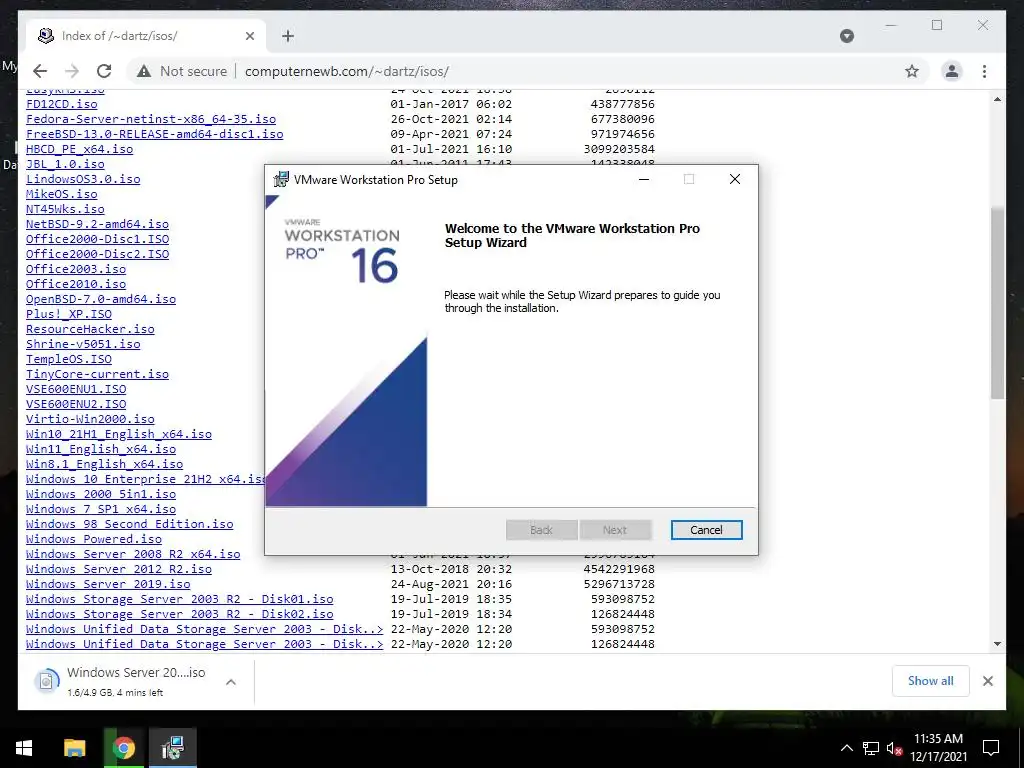Screen dimensions: 1024x768
Task: Open the Windows Start menu
Action: [24, 748]
